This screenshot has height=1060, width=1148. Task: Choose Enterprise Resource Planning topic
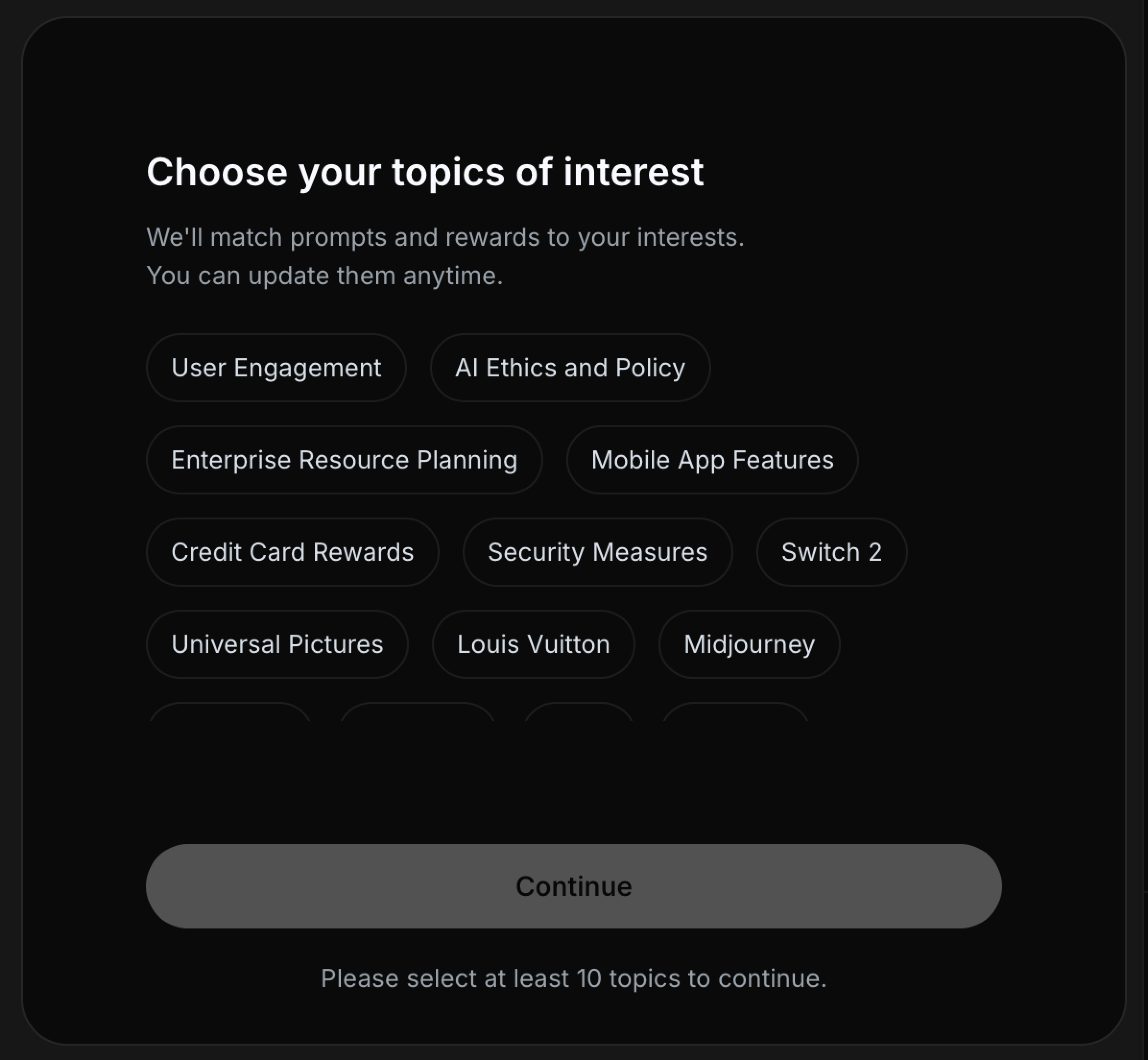click(344, 460)
